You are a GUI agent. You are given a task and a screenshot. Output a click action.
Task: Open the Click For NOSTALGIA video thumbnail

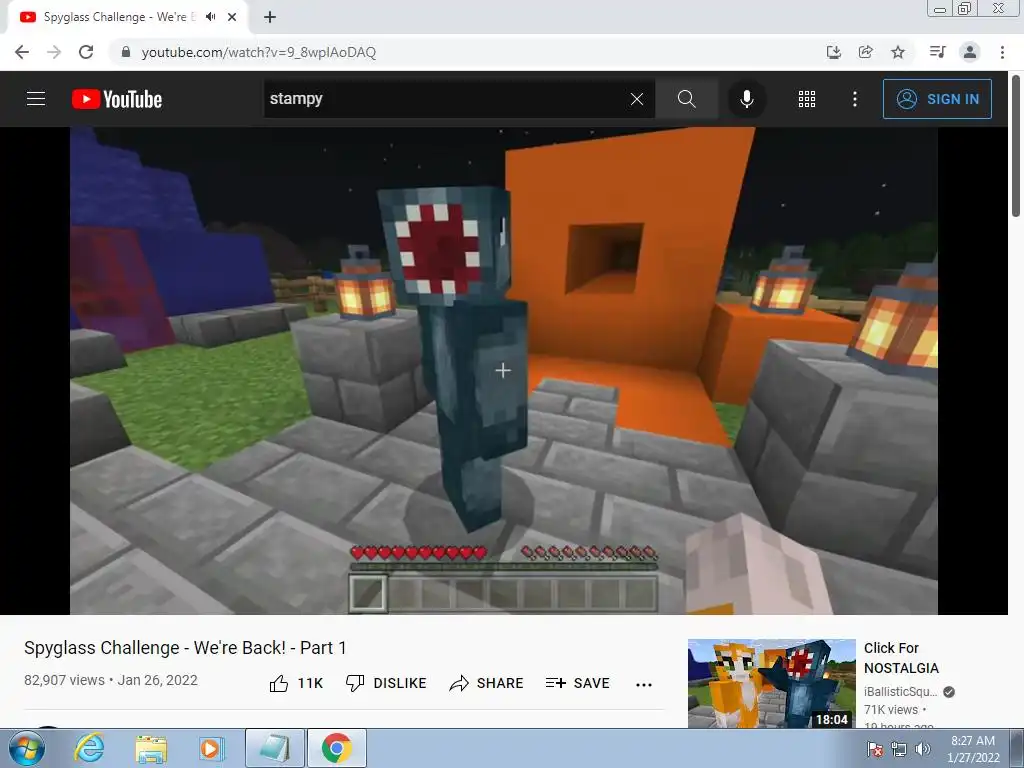click(771, 683)
